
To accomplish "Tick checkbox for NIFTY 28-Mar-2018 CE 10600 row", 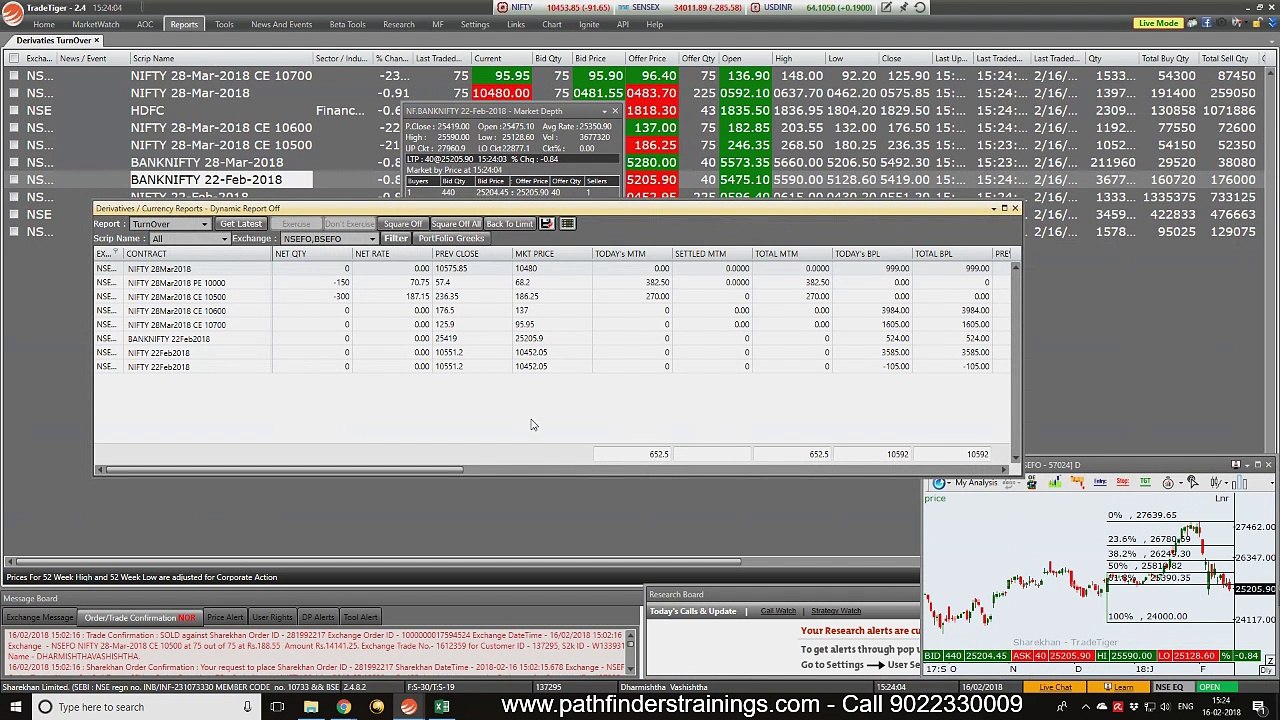I will 14,127.
